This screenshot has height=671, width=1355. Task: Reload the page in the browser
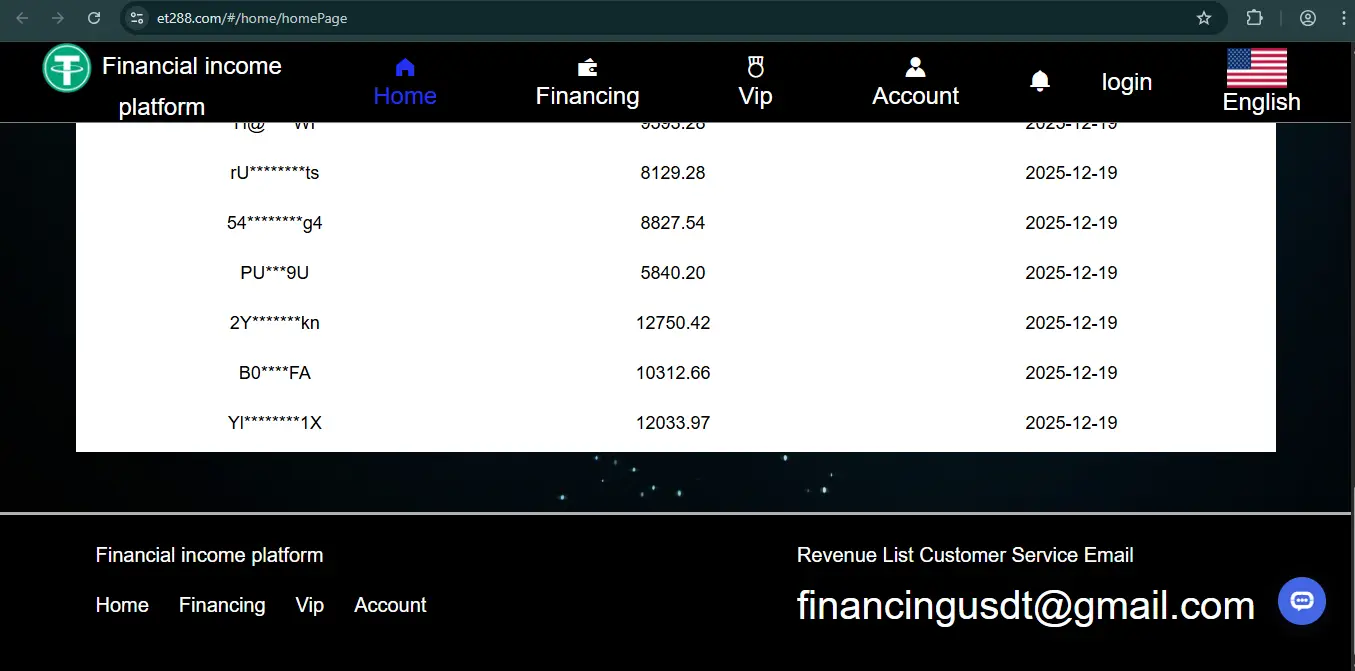point(94,18)
